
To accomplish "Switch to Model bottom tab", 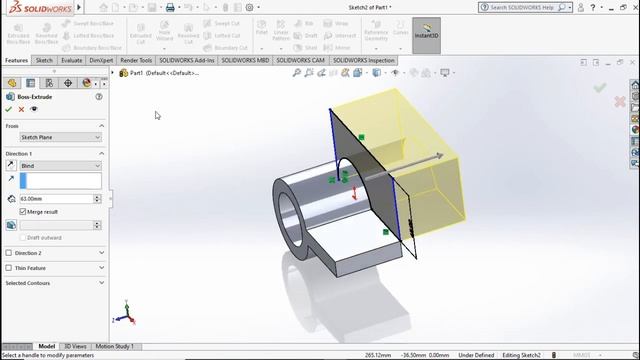I will pos(47,346).
